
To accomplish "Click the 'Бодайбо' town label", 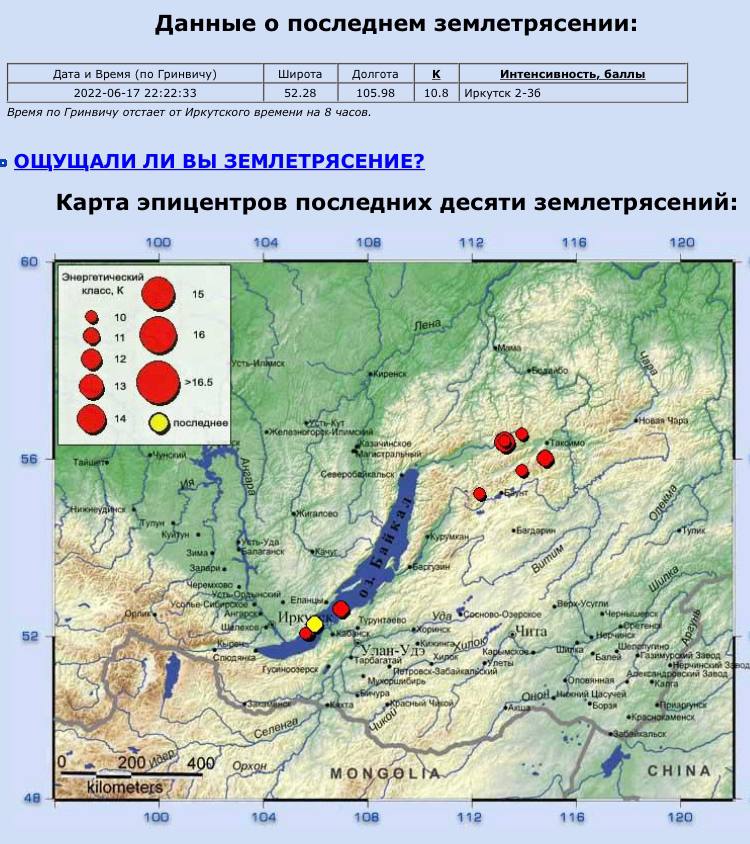I will (x=550, y=370).
